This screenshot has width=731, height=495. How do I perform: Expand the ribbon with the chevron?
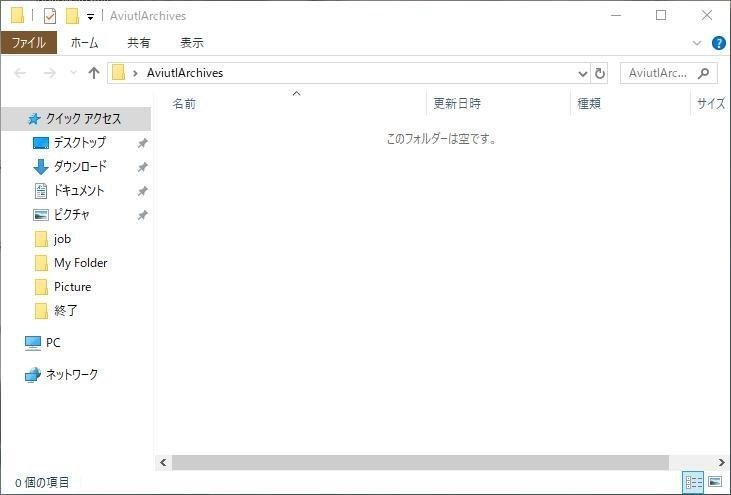697,43
